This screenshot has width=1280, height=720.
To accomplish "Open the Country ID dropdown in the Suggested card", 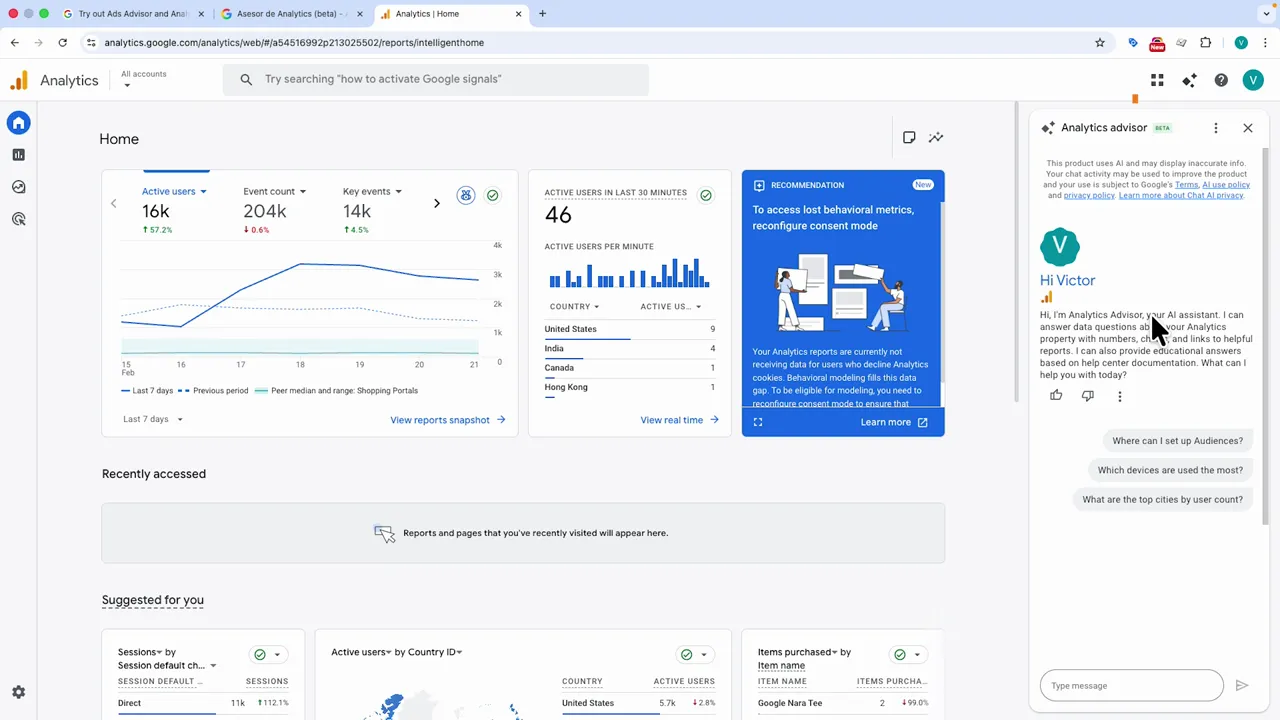I will pos(435,652).
